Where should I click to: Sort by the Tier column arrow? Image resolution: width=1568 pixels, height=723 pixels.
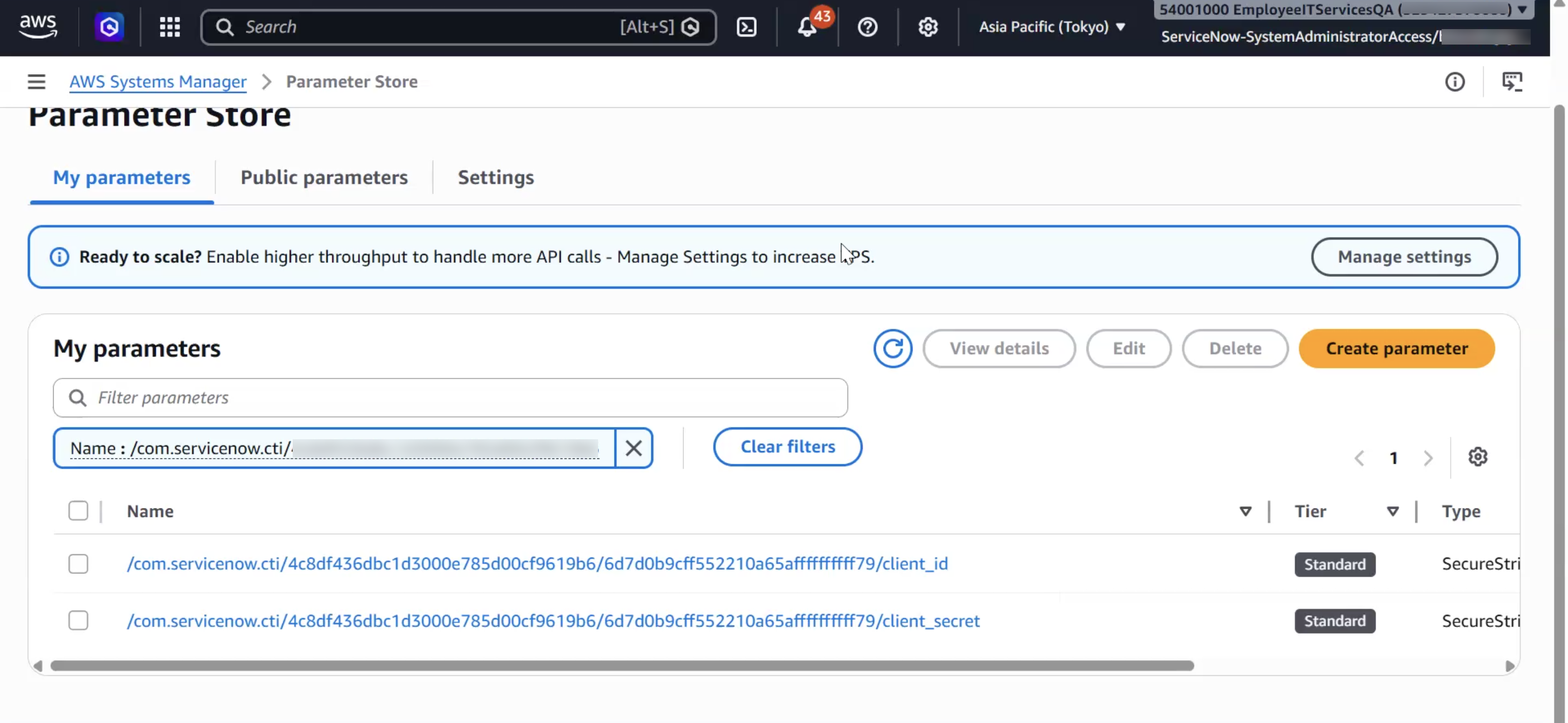tap(1393, 511)
